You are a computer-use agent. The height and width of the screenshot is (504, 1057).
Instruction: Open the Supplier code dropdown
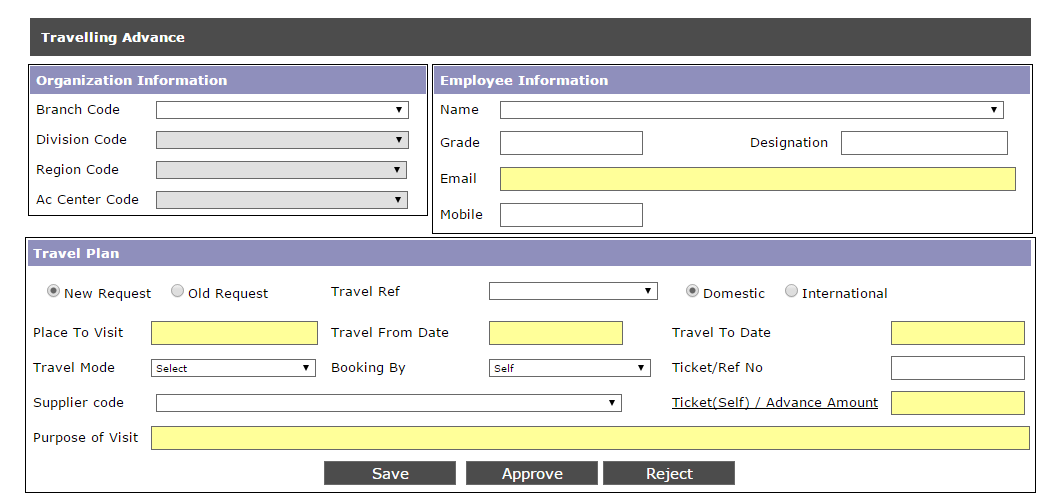(x=388, y=403)
